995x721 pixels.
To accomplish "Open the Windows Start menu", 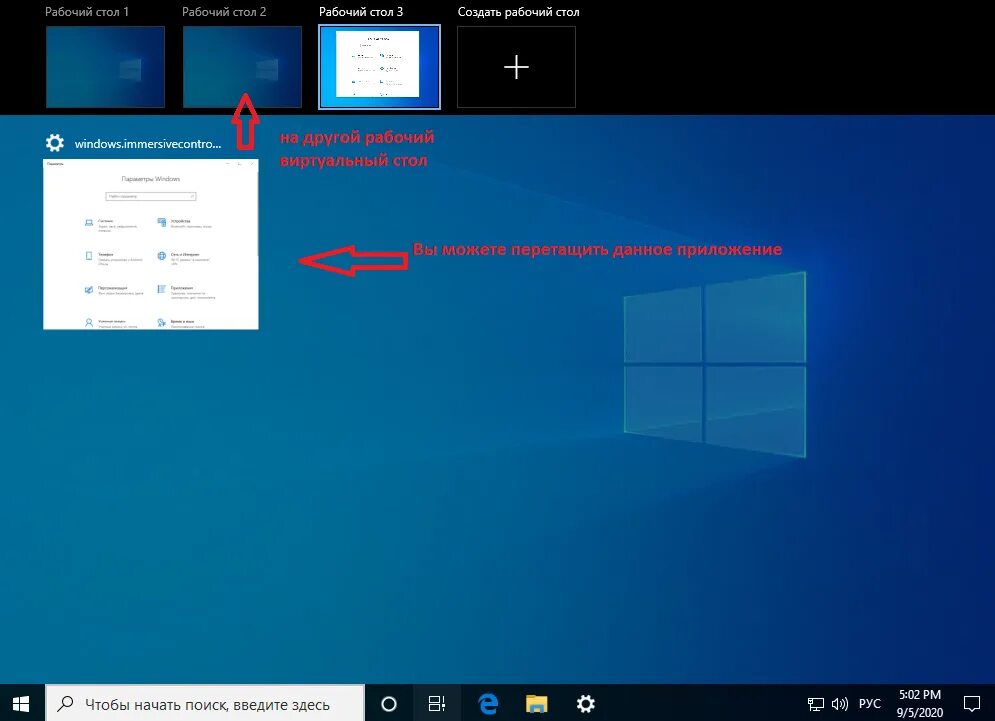I will (21, 703).
